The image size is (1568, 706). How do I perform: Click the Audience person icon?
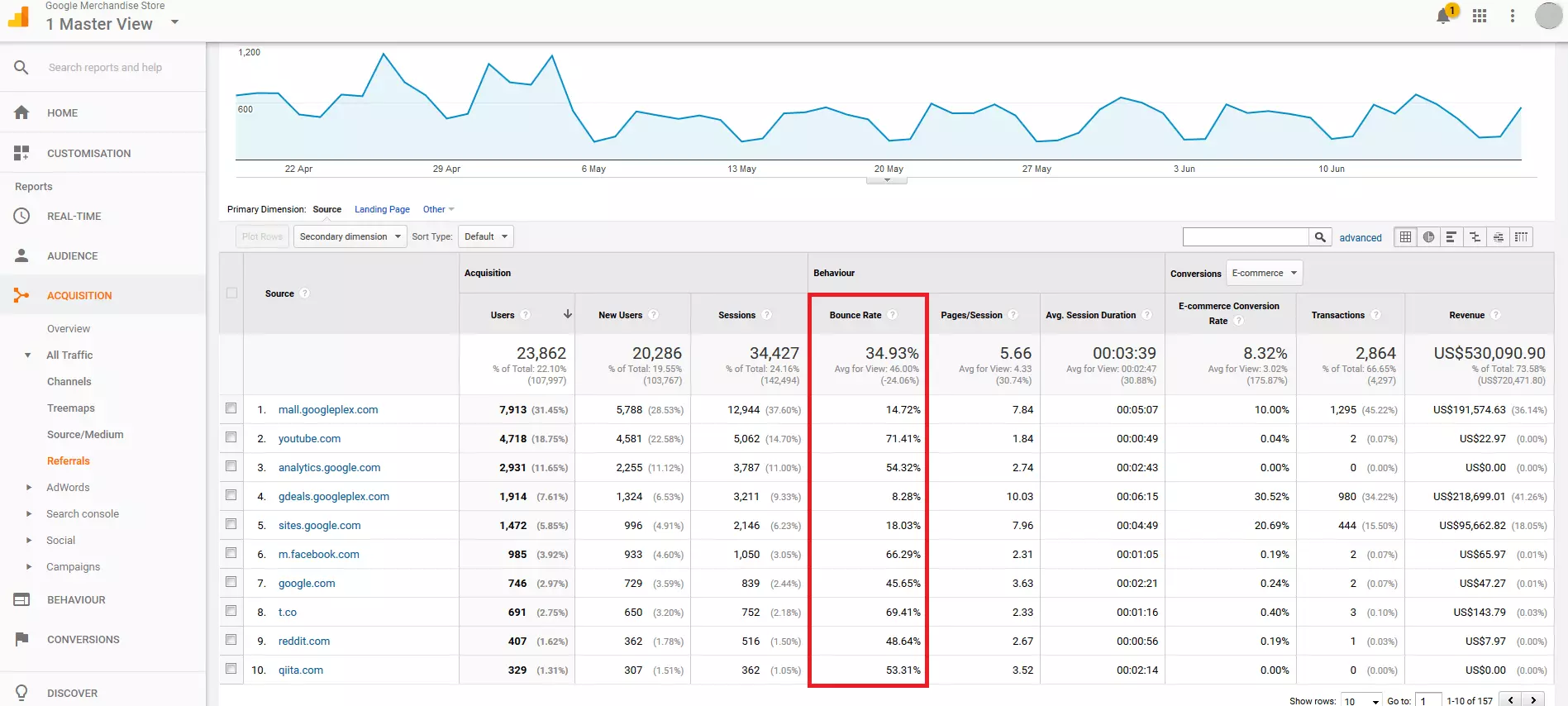[x=21, y=255]
